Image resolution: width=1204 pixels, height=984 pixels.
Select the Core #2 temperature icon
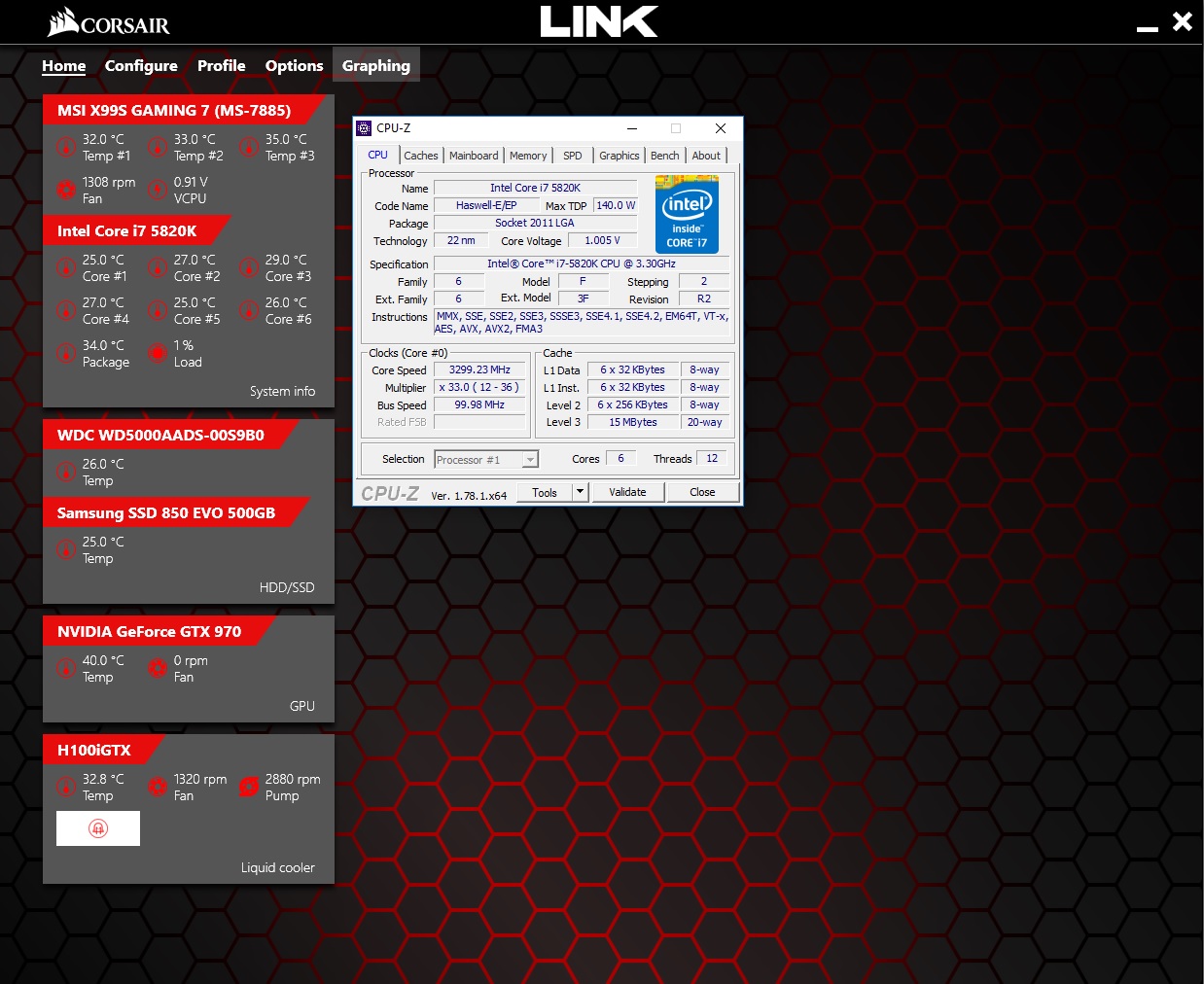[x=158, y=268]
